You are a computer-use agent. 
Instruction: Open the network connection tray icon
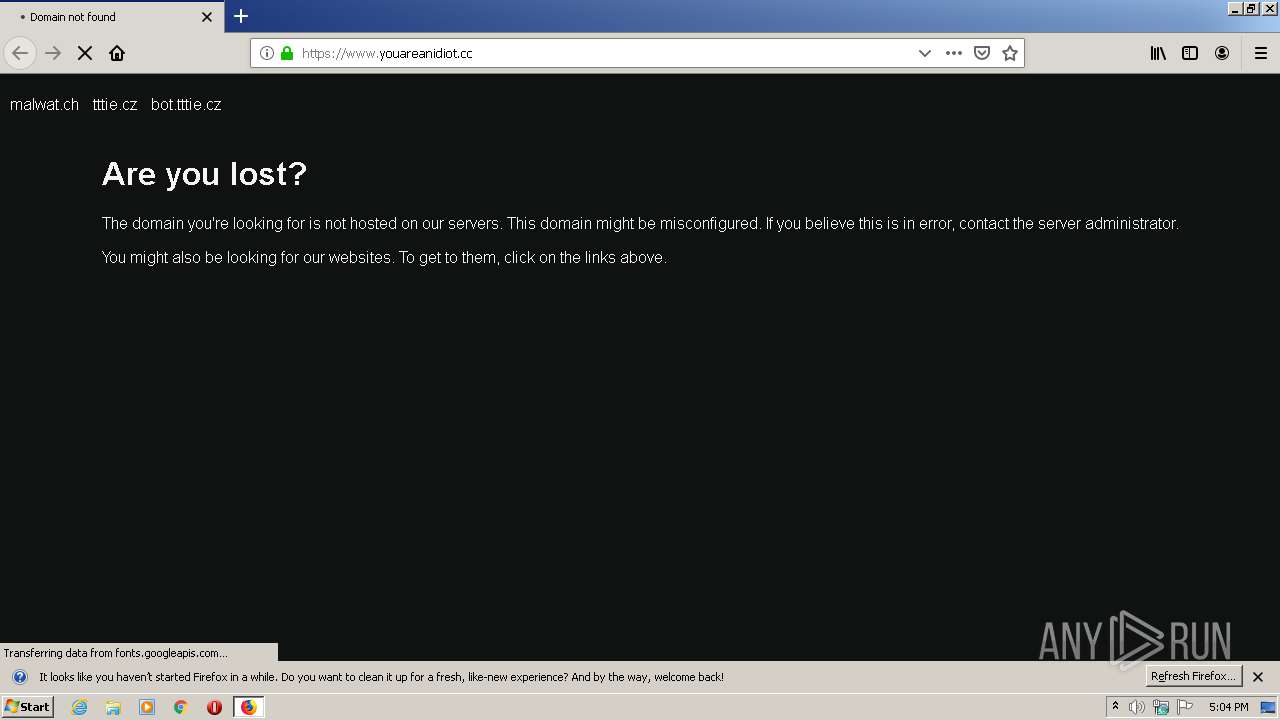point(1161,707)
